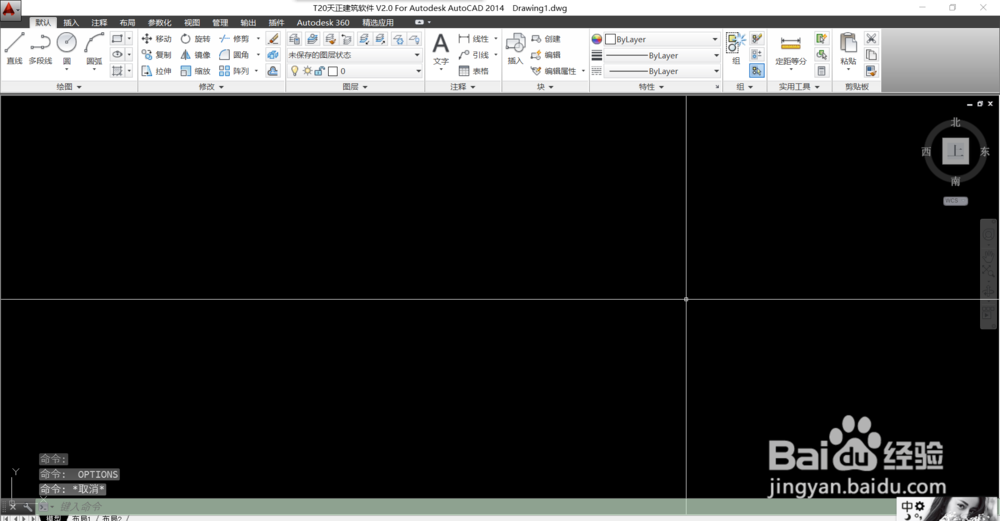The image size is (1000, 521).
Task: Click the 复制 (Copy) modify tool
Action: click(156, 55)
